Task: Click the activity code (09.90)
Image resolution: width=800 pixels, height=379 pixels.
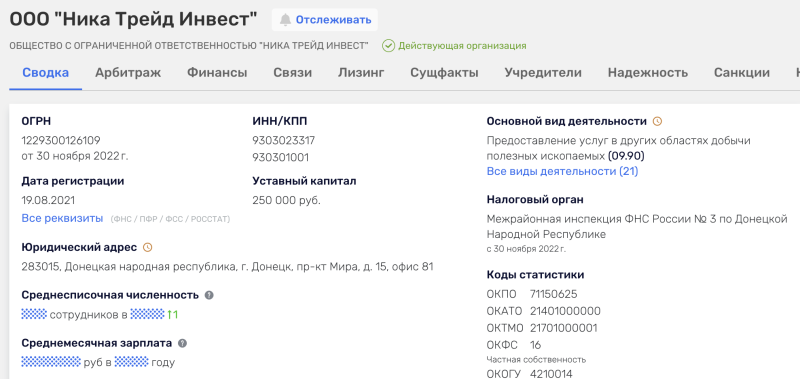Action: [626, 155]
